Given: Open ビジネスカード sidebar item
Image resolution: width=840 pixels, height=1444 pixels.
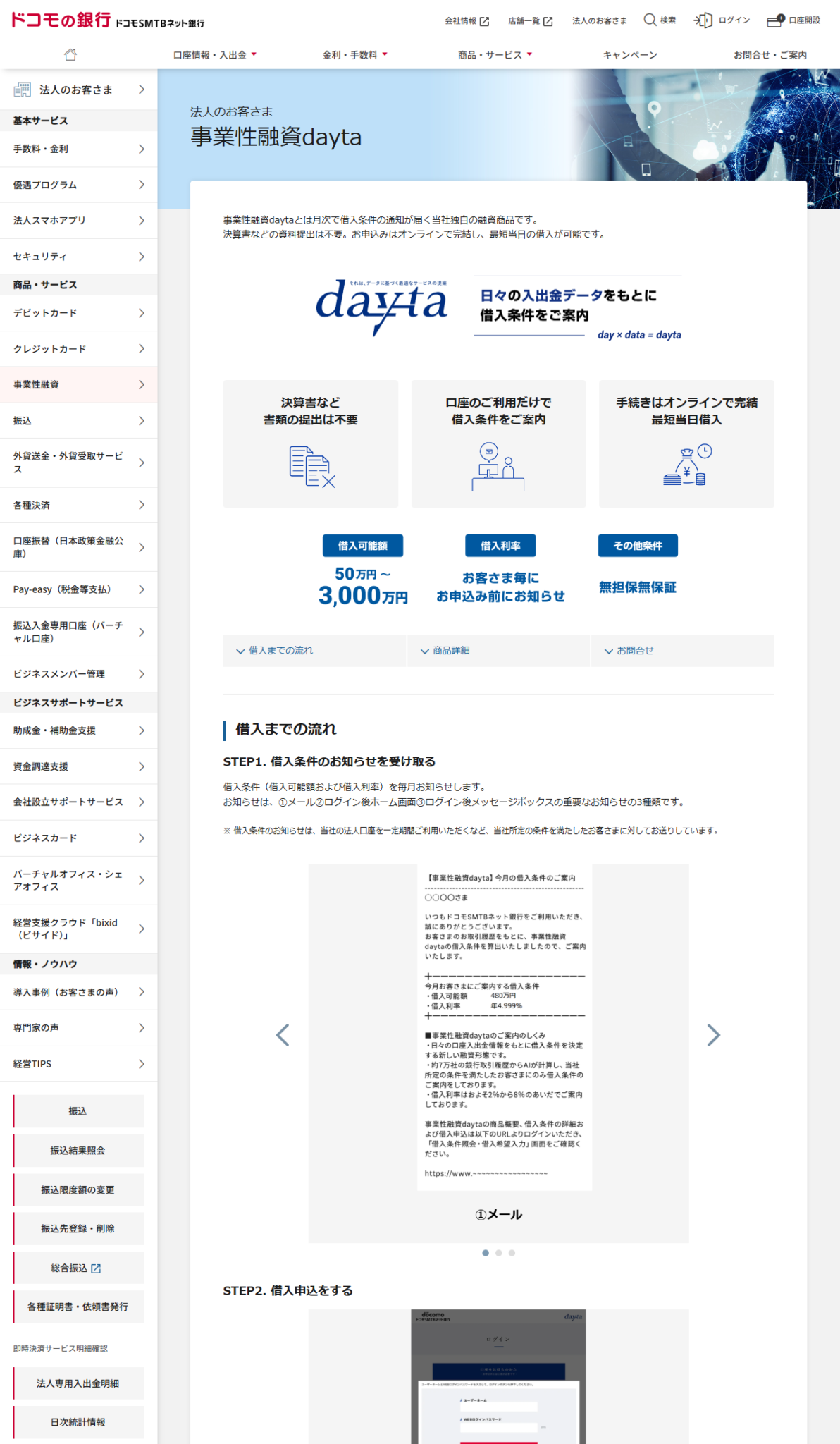Looking at the screenshot, I should [79, 838].
